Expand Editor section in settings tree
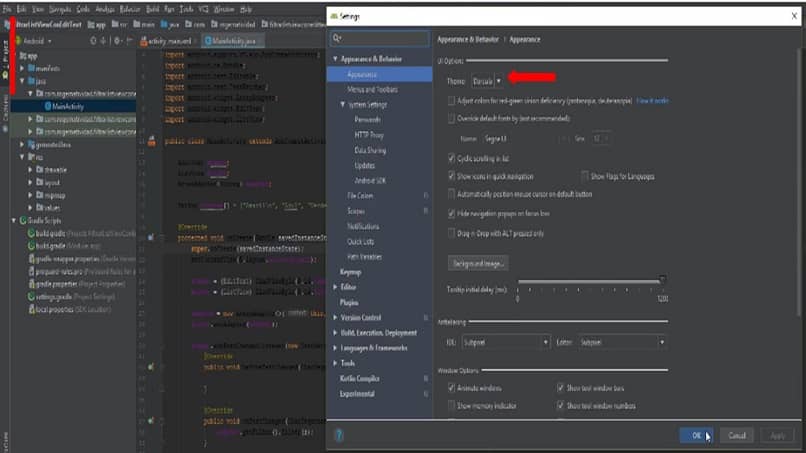Viewport: 806px width, 453px height. click(335, 287)
